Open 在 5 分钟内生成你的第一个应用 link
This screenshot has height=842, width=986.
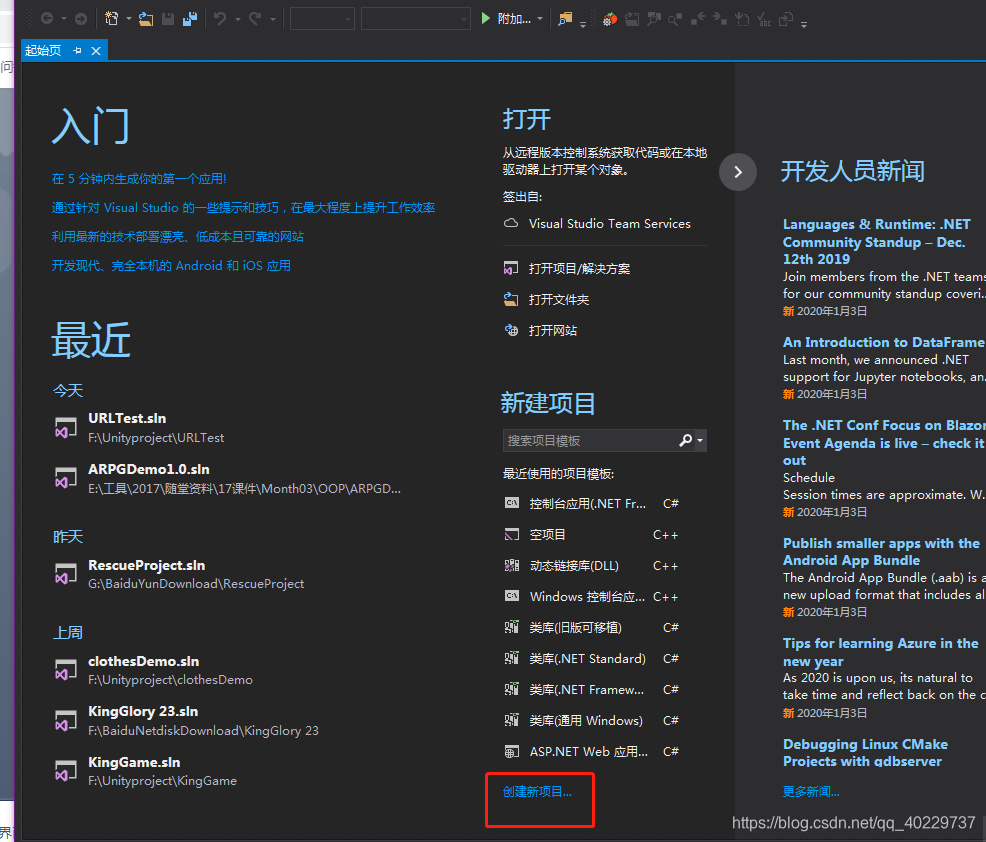[x=139, y=179]
